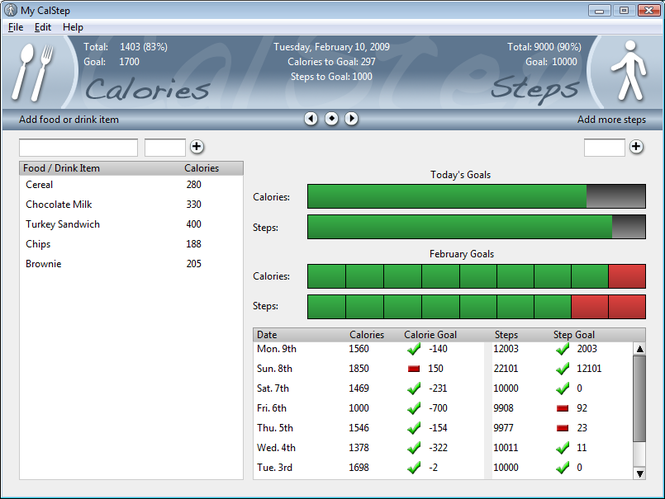This screenshot has width=665, height=499.
Task: Click the fork and spoon calories icon
Action: click(33, 72)
